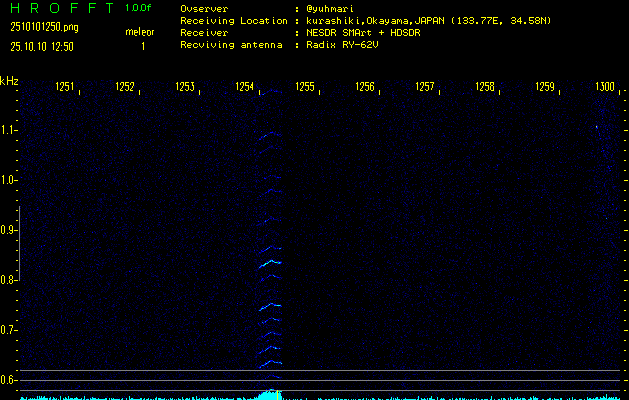Select the 1300 time axis label

point(605,87)
